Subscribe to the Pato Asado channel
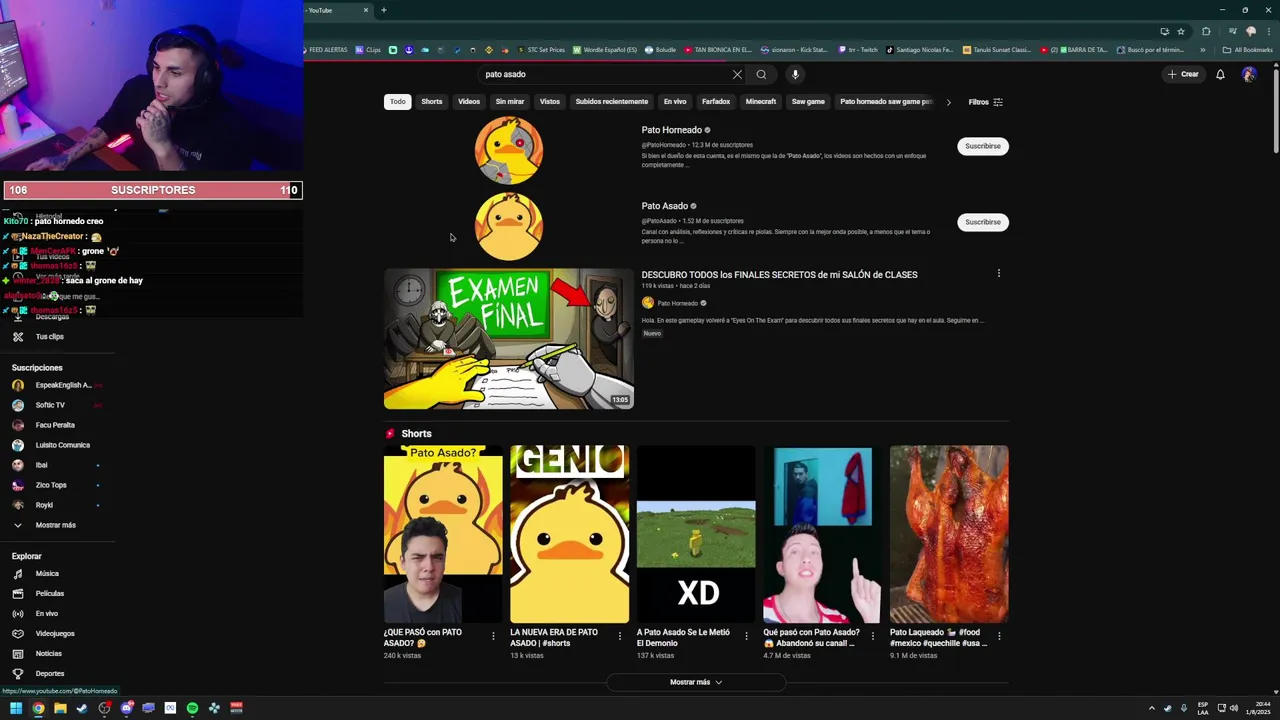The width and height of the screenshot is (1280, 720). click(983, 222)
